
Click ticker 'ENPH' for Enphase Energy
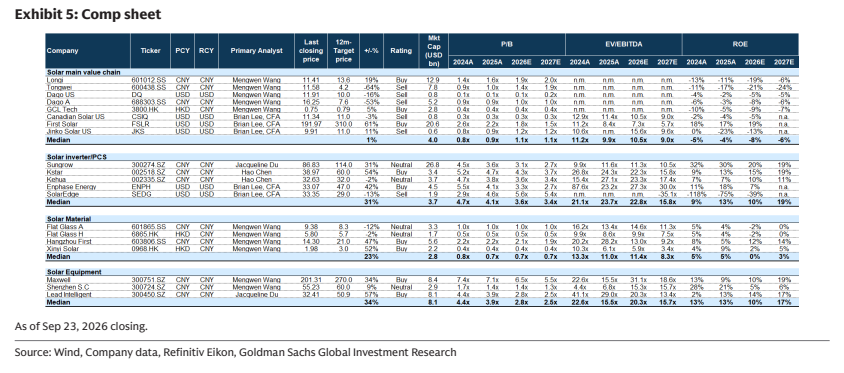click(139, 186)
